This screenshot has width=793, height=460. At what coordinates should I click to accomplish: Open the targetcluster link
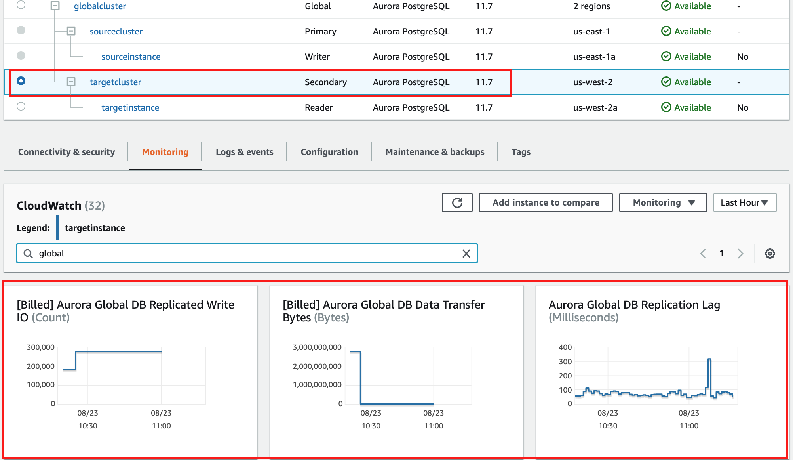point(115,82)
